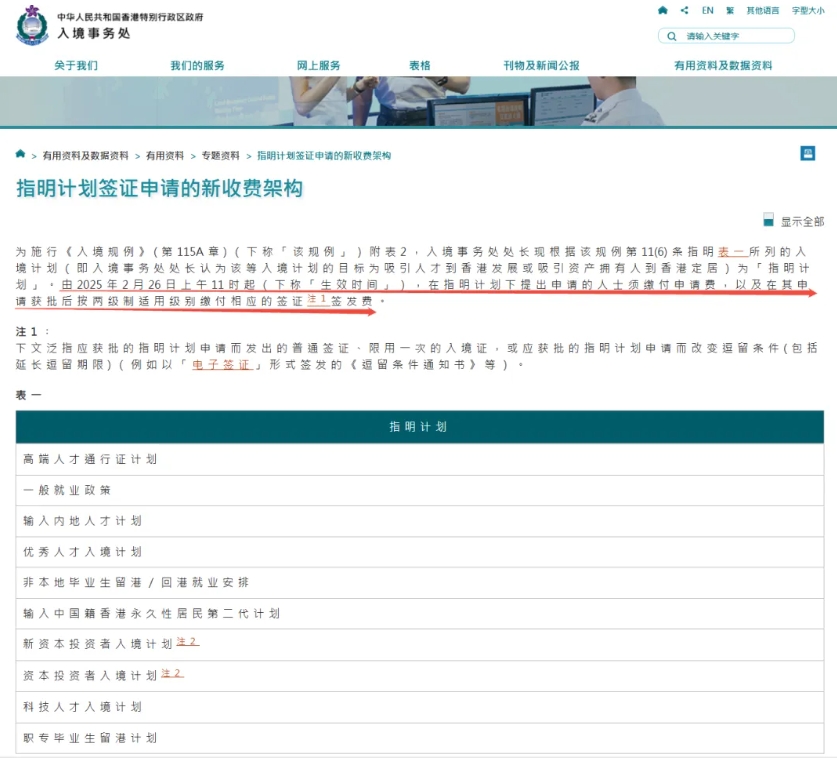Open the home icon in top bar
Screen dimensions: 837x766
[663, 10]
